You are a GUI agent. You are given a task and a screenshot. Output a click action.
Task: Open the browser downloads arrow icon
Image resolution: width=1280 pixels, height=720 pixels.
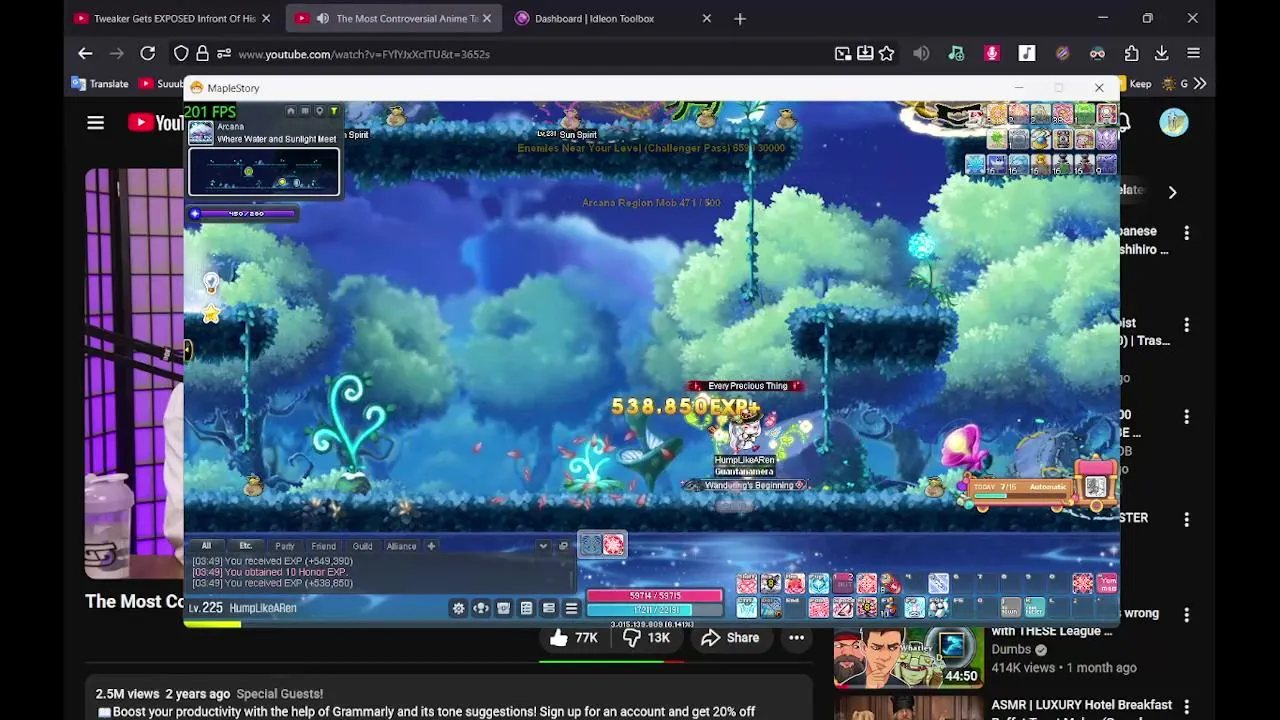click(1161, 53)
